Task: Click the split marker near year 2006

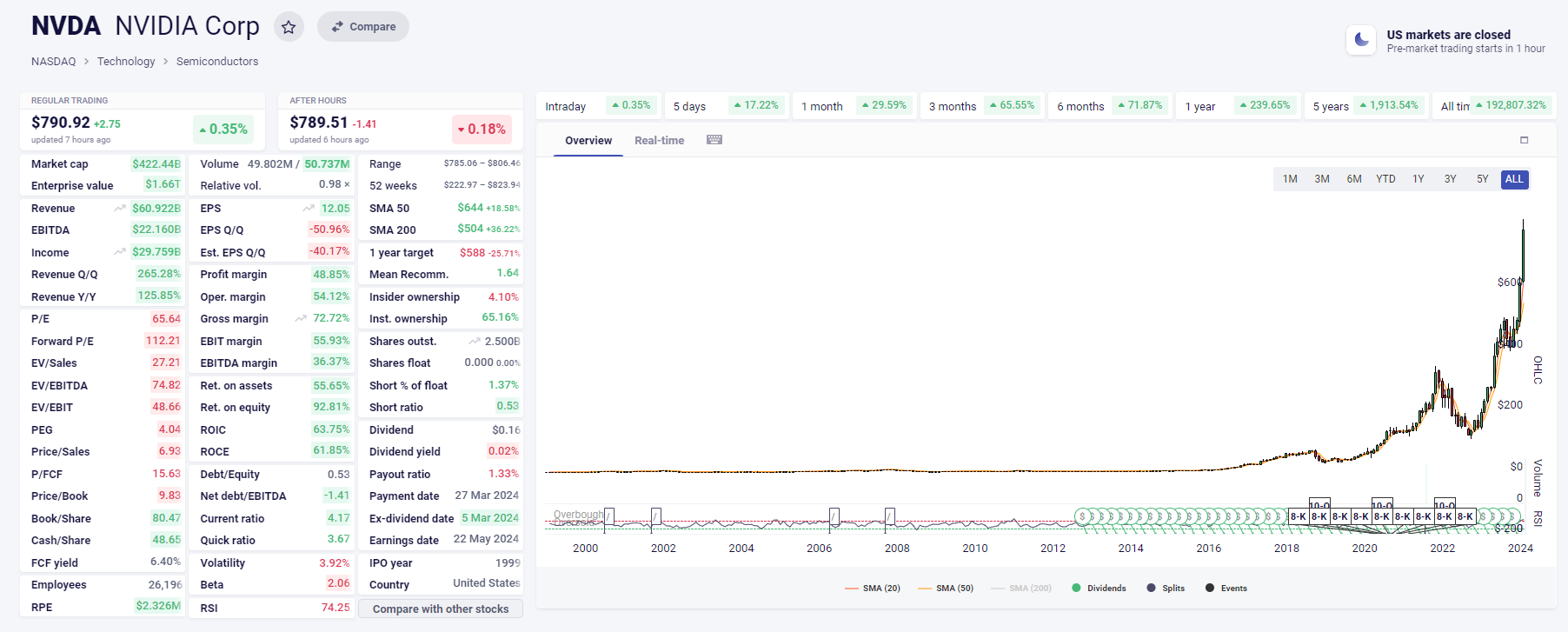Action: (x=834, y=516)
